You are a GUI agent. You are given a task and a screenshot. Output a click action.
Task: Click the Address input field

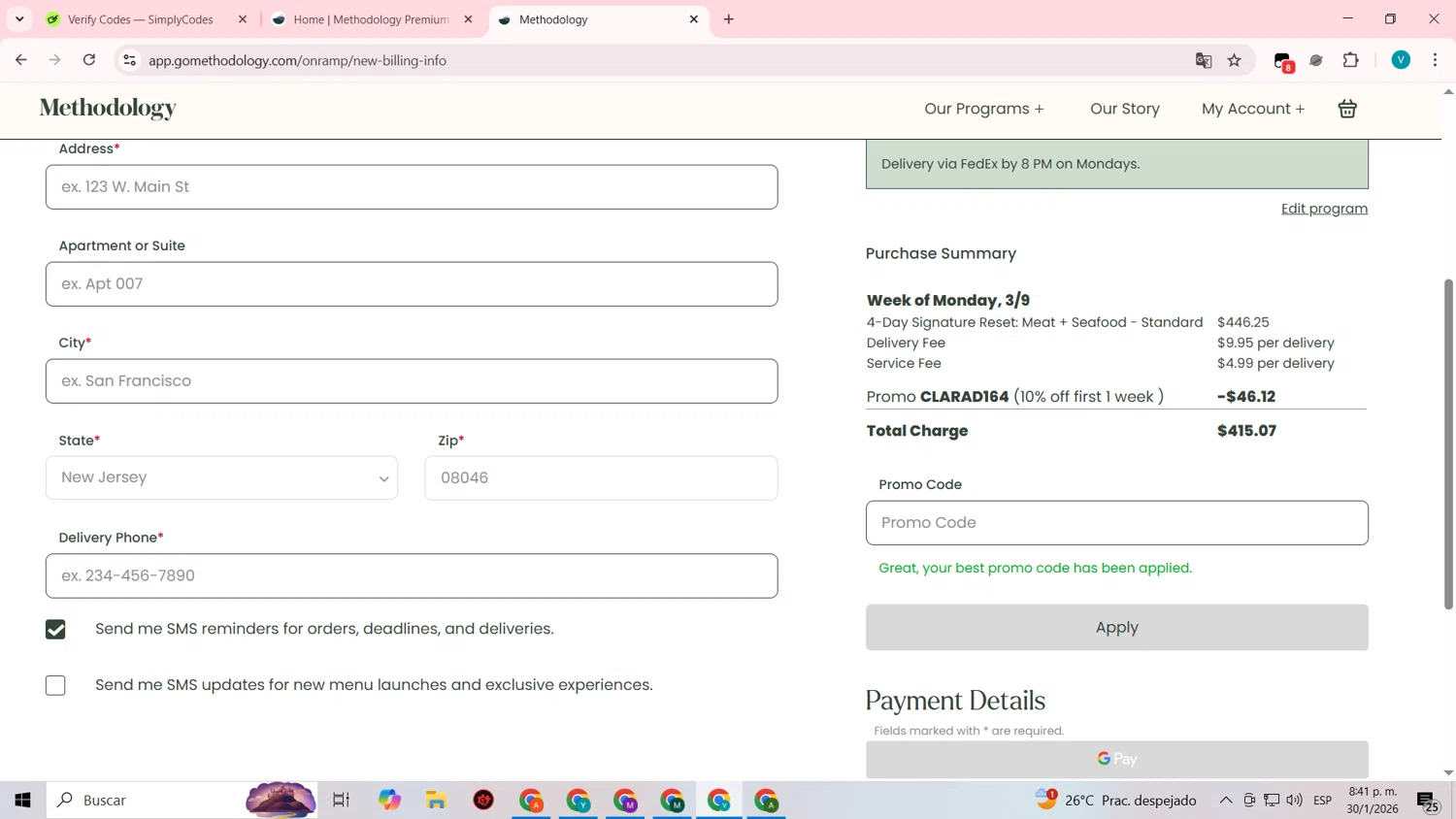(x=412, y=187)
